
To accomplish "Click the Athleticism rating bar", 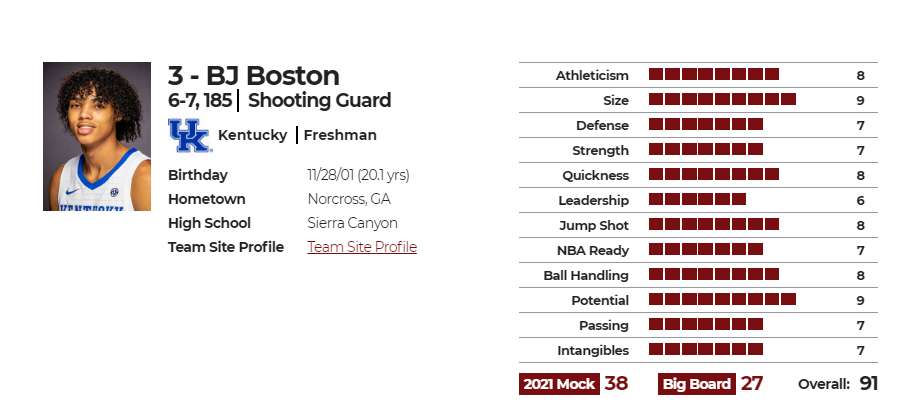I will (x=714, y=74).
